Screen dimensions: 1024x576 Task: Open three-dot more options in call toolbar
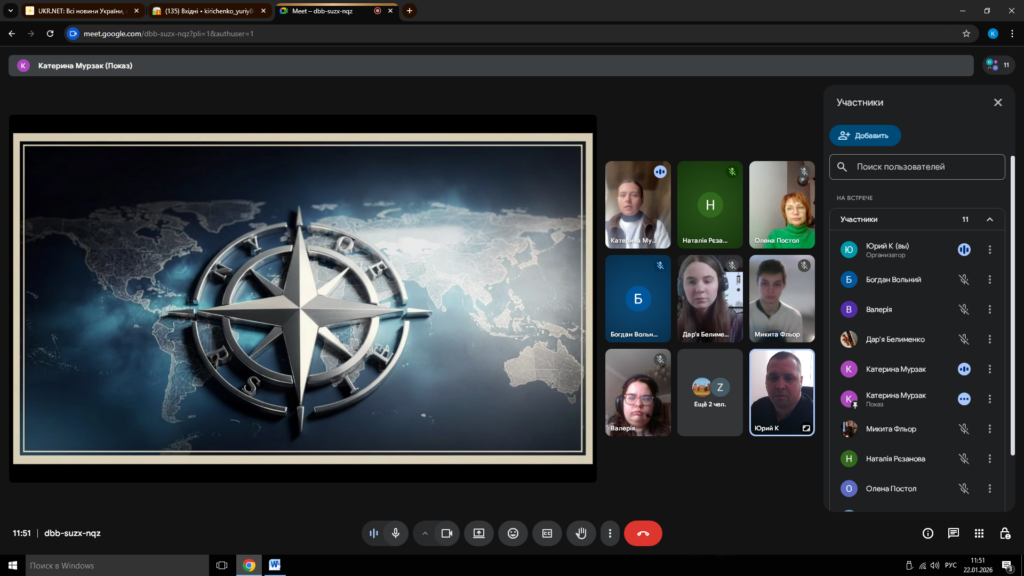click(609, 534)
